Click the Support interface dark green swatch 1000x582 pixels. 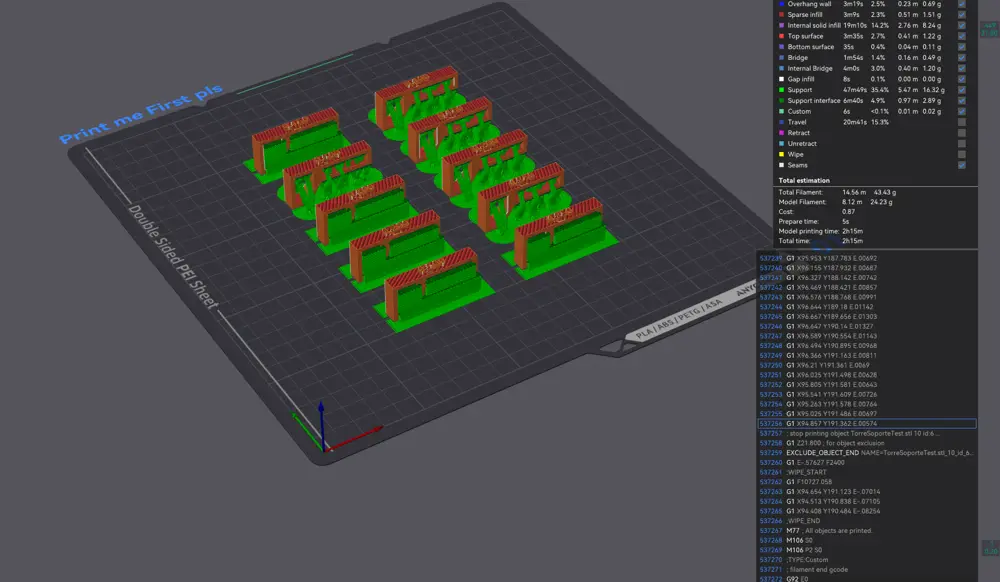tap(781, 101)
